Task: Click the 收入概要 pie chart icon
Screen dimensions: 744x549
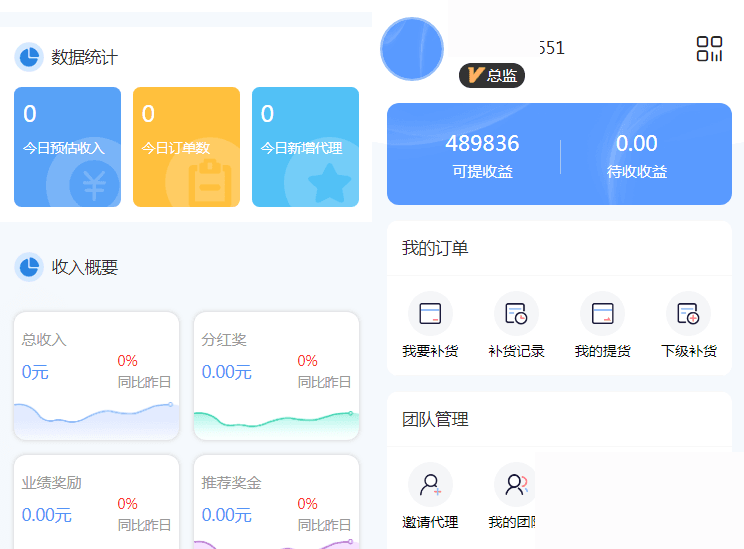Action: tap(29, 267)
